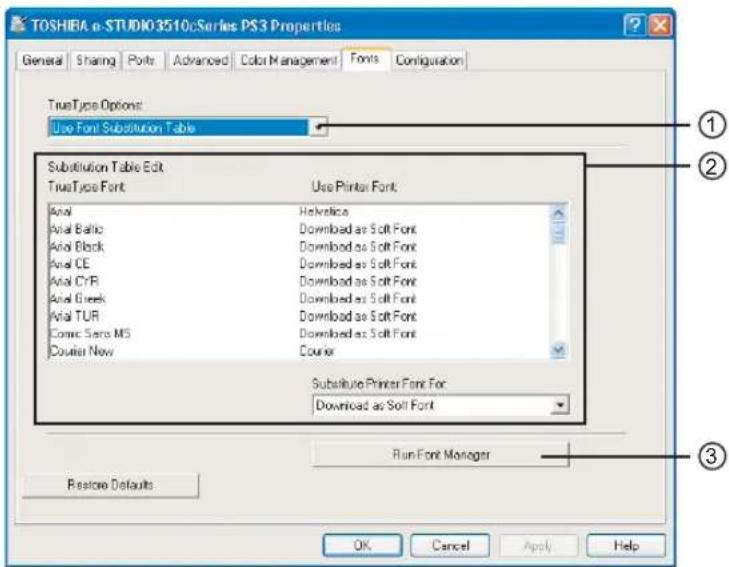Select the Fonts tab
Viewport: 729px width, 567px height.
(365, 59)
